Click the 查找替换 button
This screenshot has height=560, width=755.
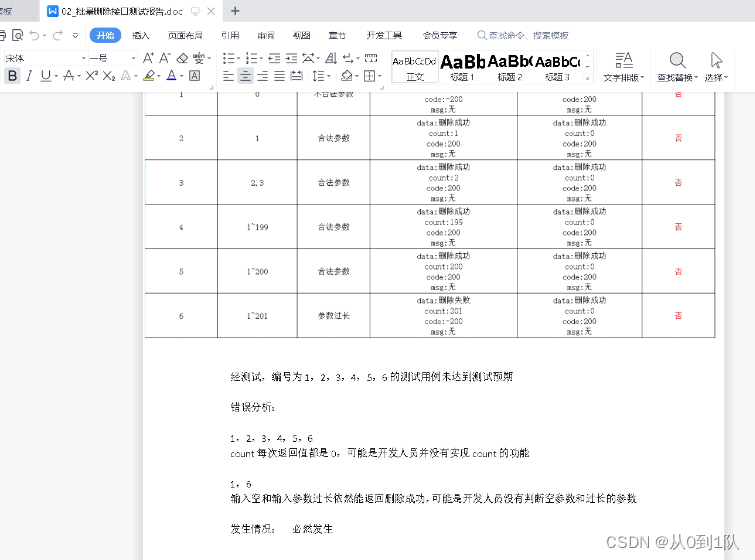click(x=677, y=67)
